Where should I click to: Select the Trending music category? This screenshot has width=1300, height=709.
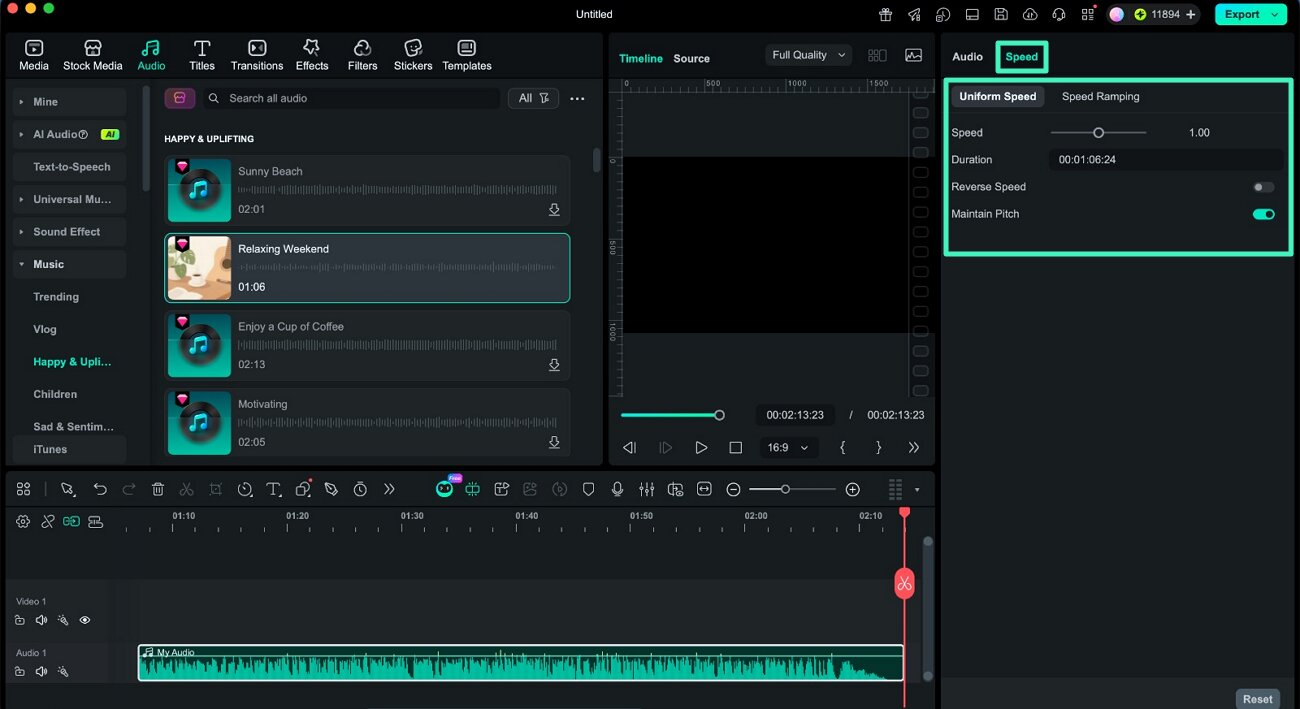pos(56,297)
